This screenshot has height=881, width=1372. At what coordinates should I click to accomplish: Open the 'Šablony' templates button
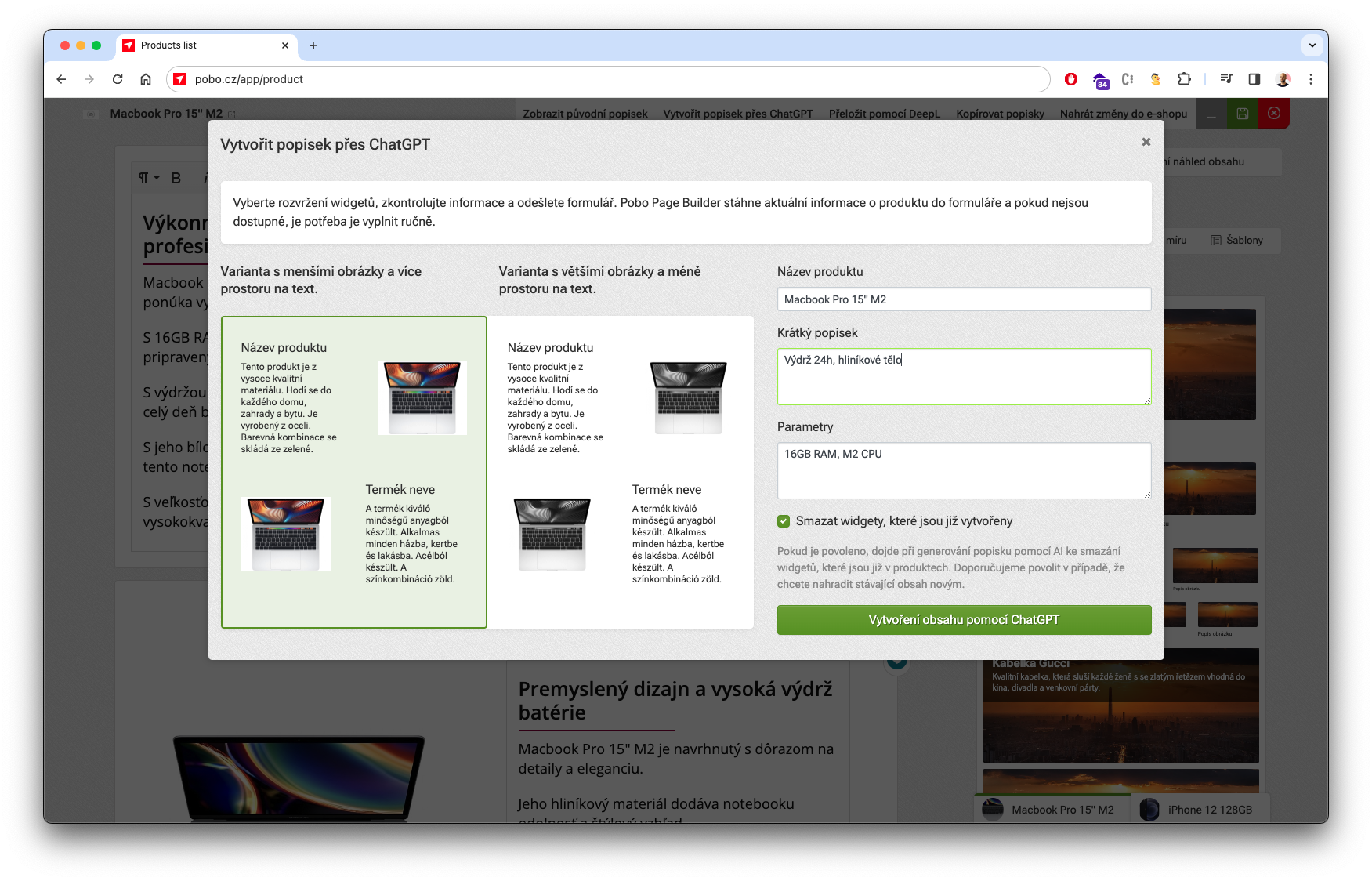tap(1237, 241)
